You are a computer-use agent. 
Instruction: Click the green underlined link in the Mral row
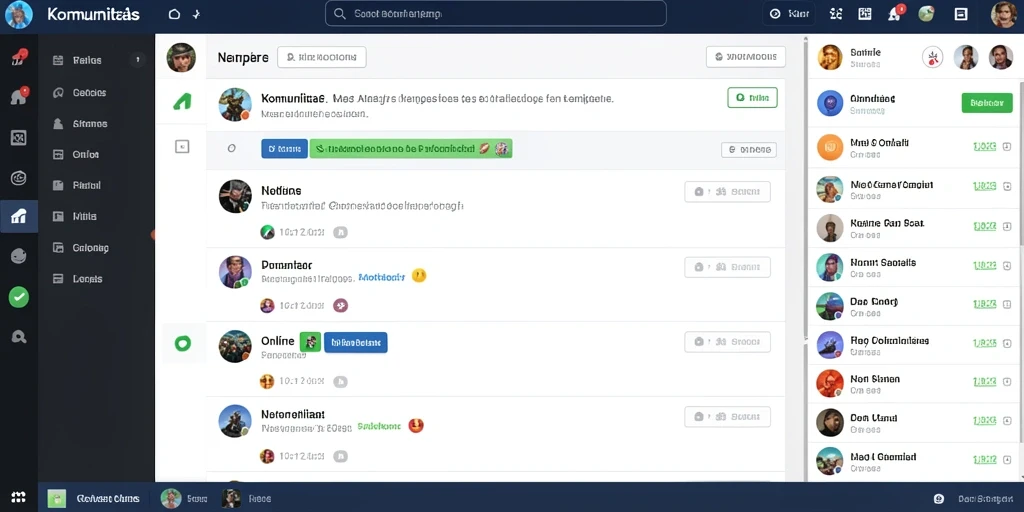(x=985, y=147)
